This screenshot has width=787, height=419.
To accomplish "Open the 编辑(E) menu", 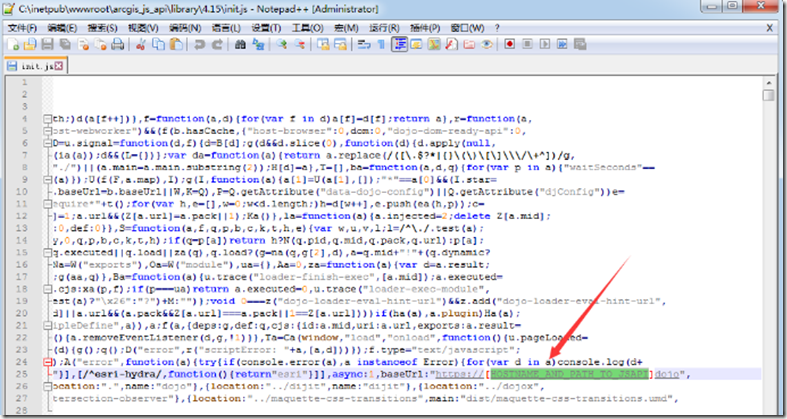I will coord(62,28).
